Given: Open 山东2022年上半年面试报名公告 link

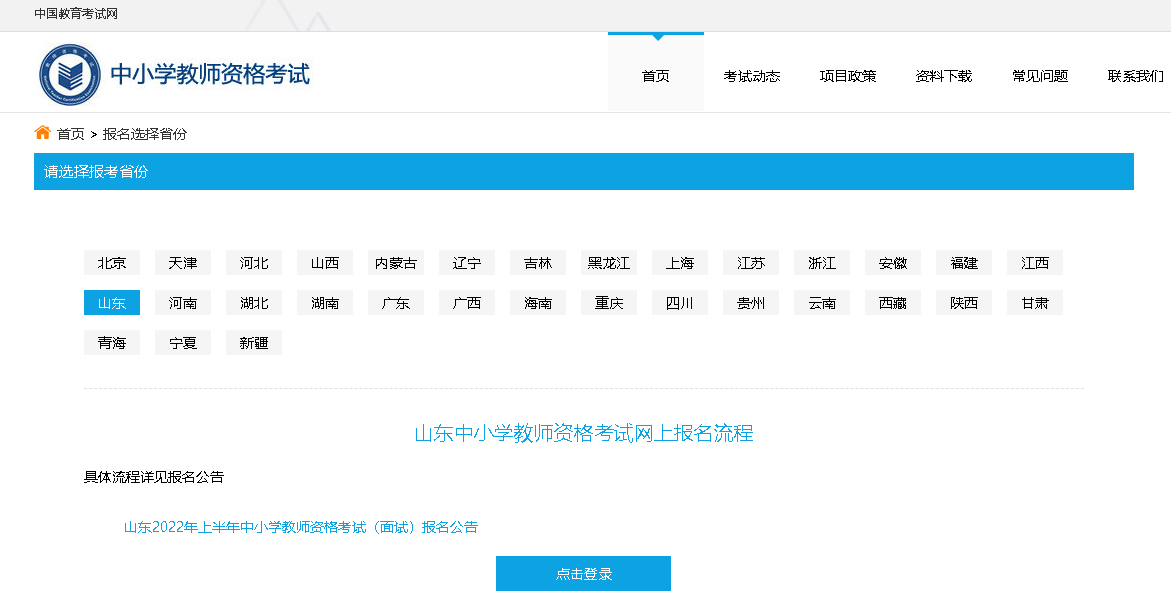Looking at the screenshot, I should [300, 527].
